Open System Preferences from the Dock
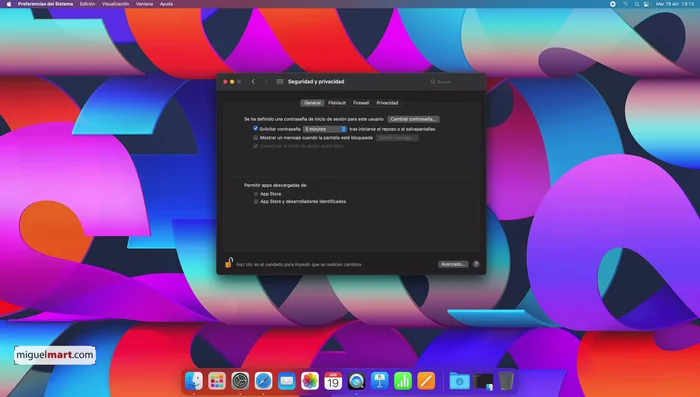This screenshot has height=397, width=700. 240,381
